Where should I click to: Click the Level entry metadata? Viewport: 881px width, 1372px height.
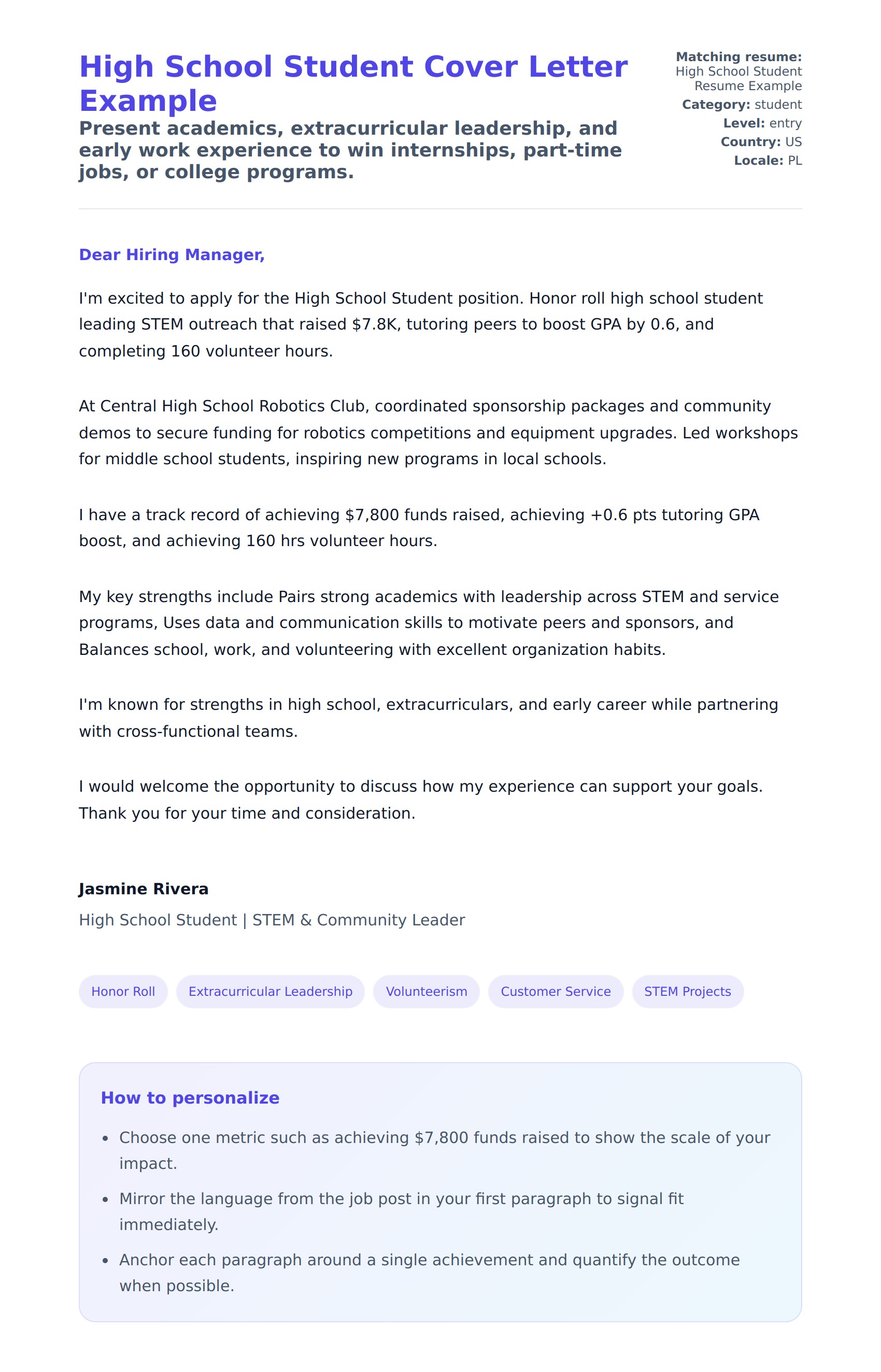click(762, 123)
